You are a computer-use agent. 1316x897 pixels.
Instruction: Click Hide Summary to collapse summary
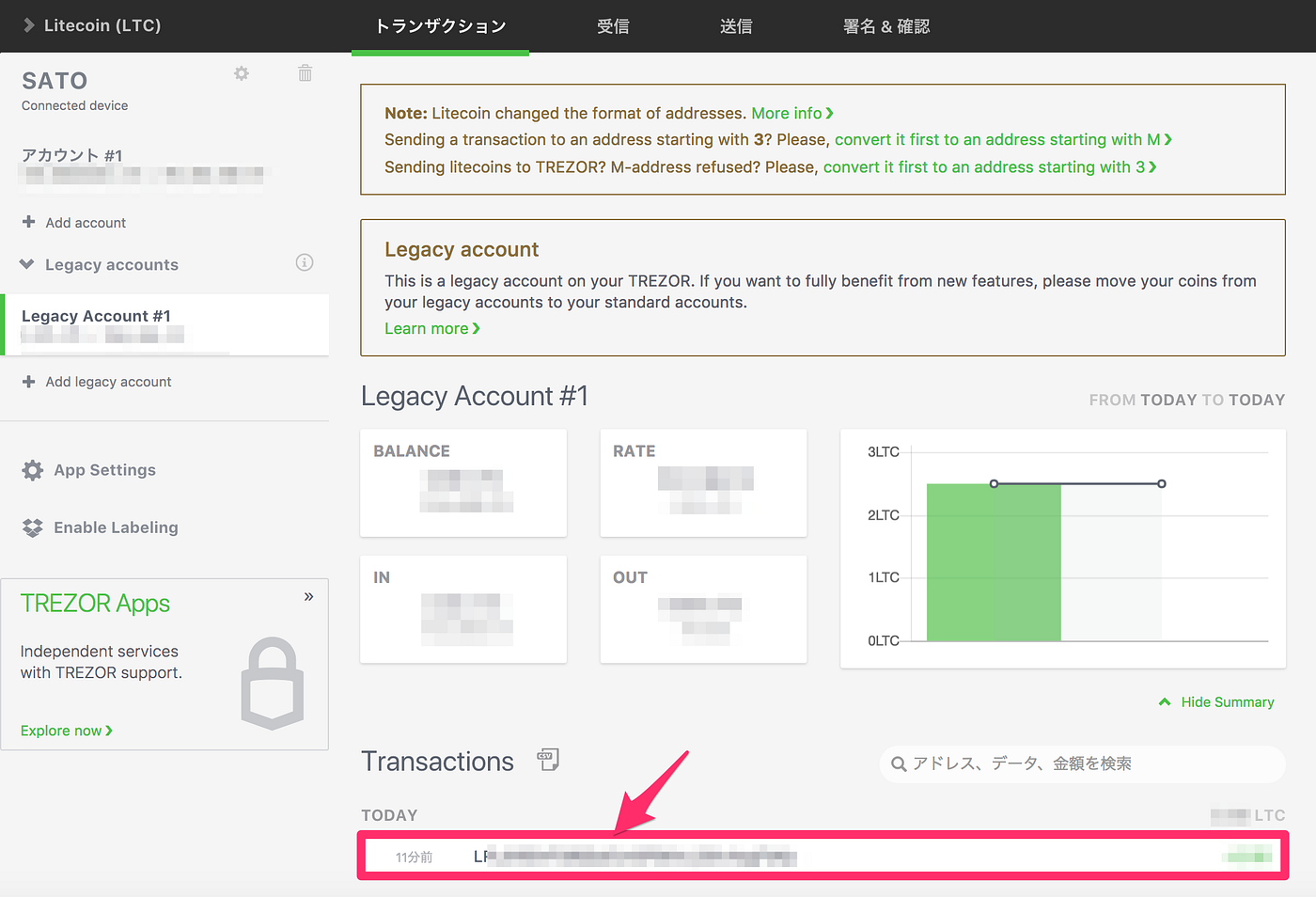[x=1216, y=702]
